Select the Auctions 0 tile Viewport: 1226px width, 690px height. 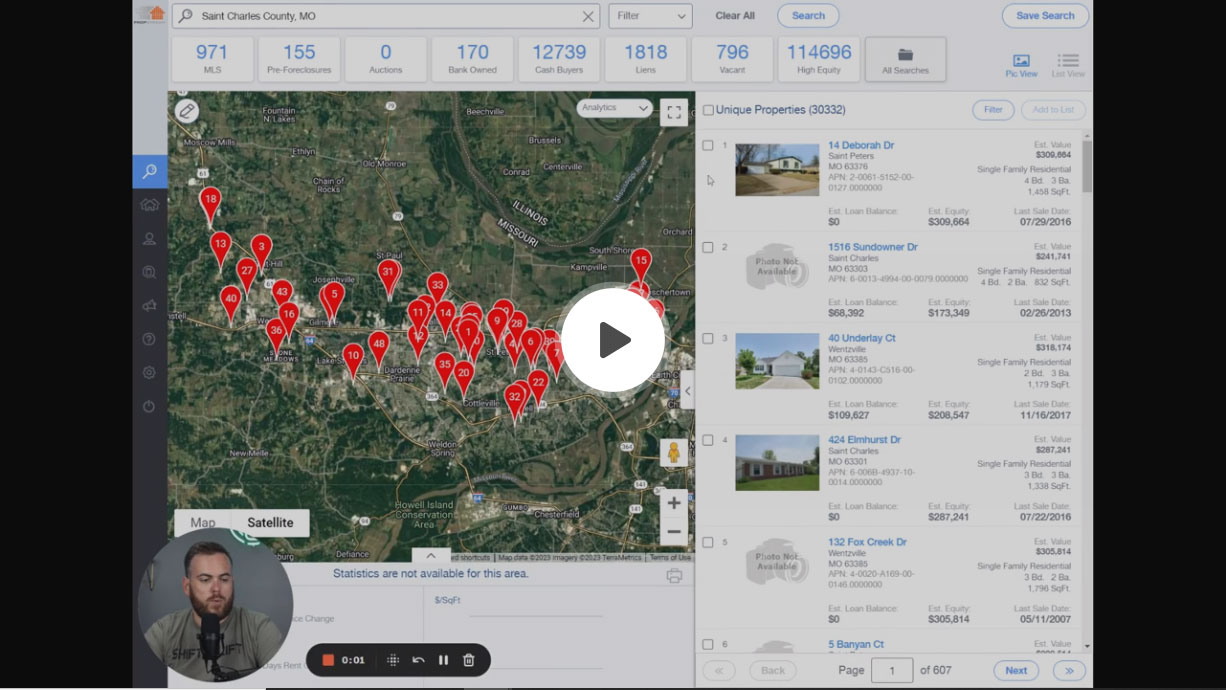(385, 59)
